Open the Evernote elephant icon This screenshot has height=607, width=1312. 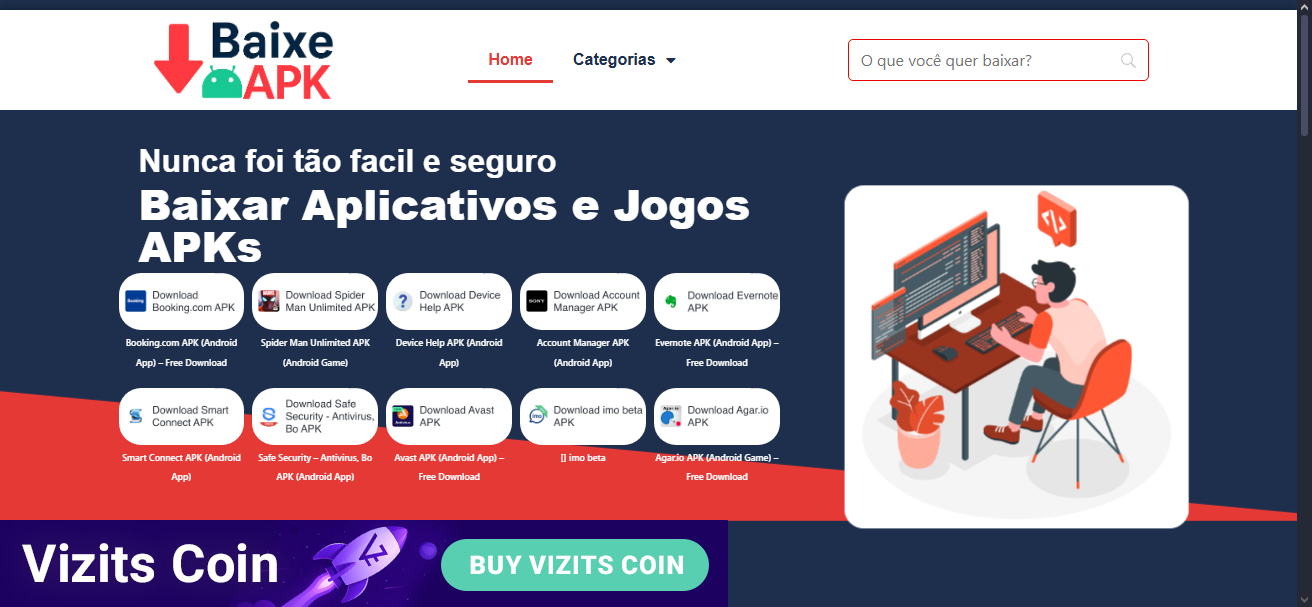(x=671, y=301)
